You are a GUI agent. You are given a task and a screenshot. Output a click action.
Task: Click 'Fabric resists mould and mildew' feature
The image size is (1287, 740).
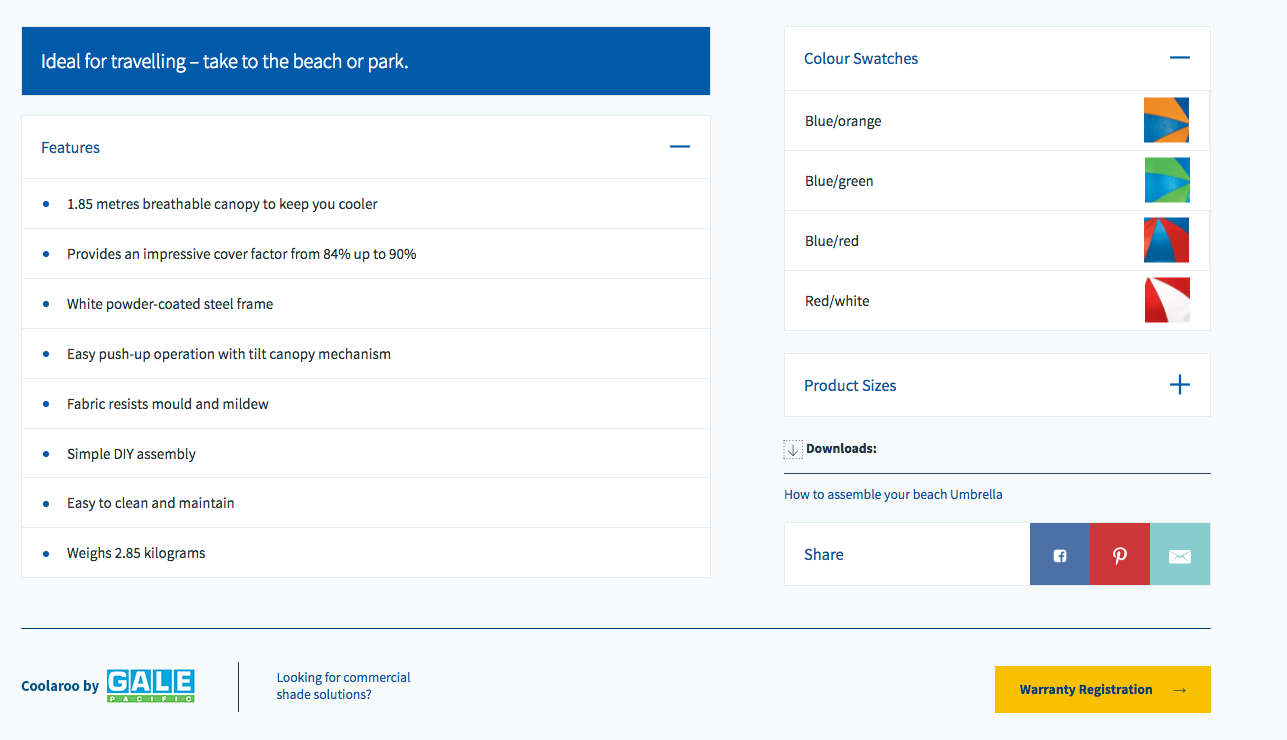168,404
